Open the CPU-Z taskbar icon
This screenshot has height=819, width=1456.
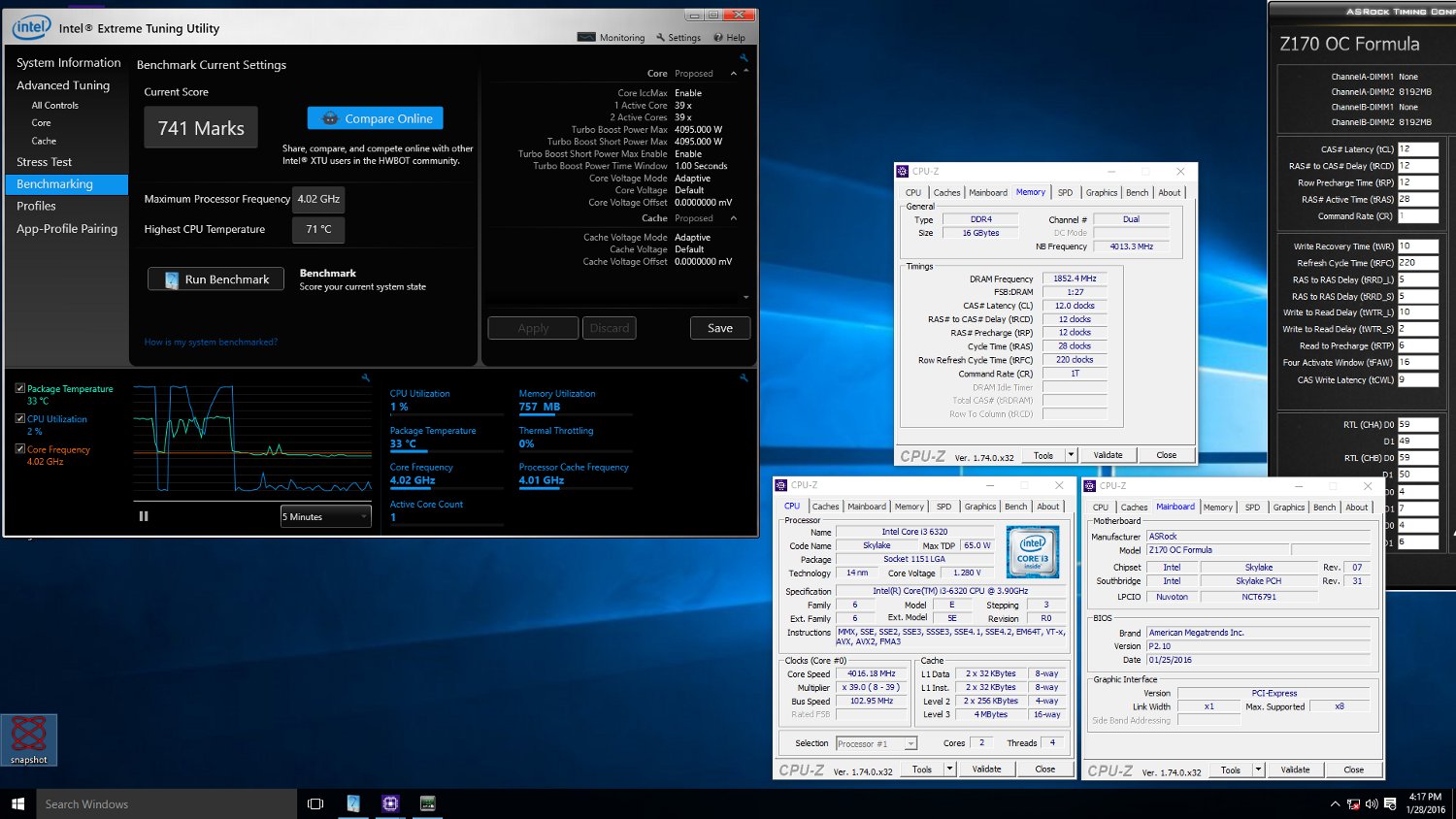coord(390,803)
